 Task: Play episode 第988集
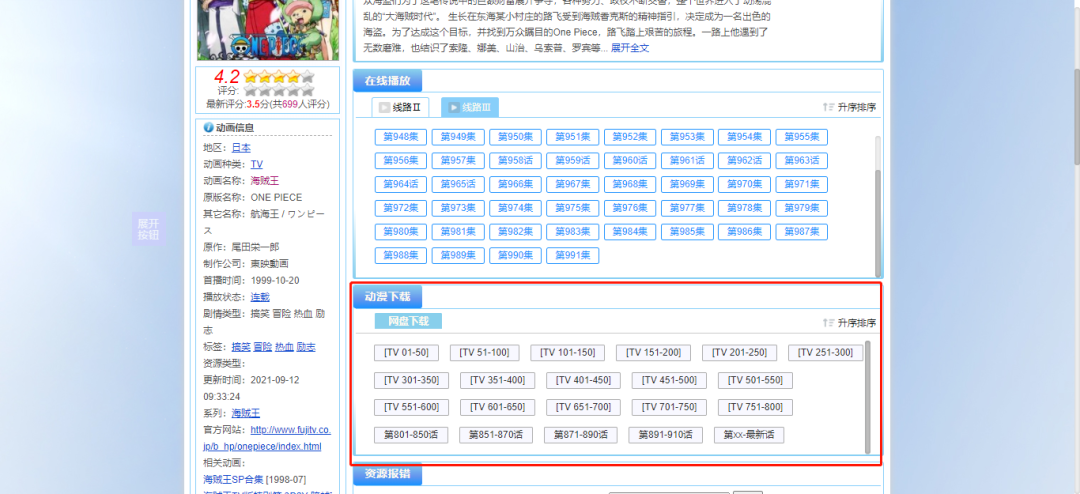(401, 256)
